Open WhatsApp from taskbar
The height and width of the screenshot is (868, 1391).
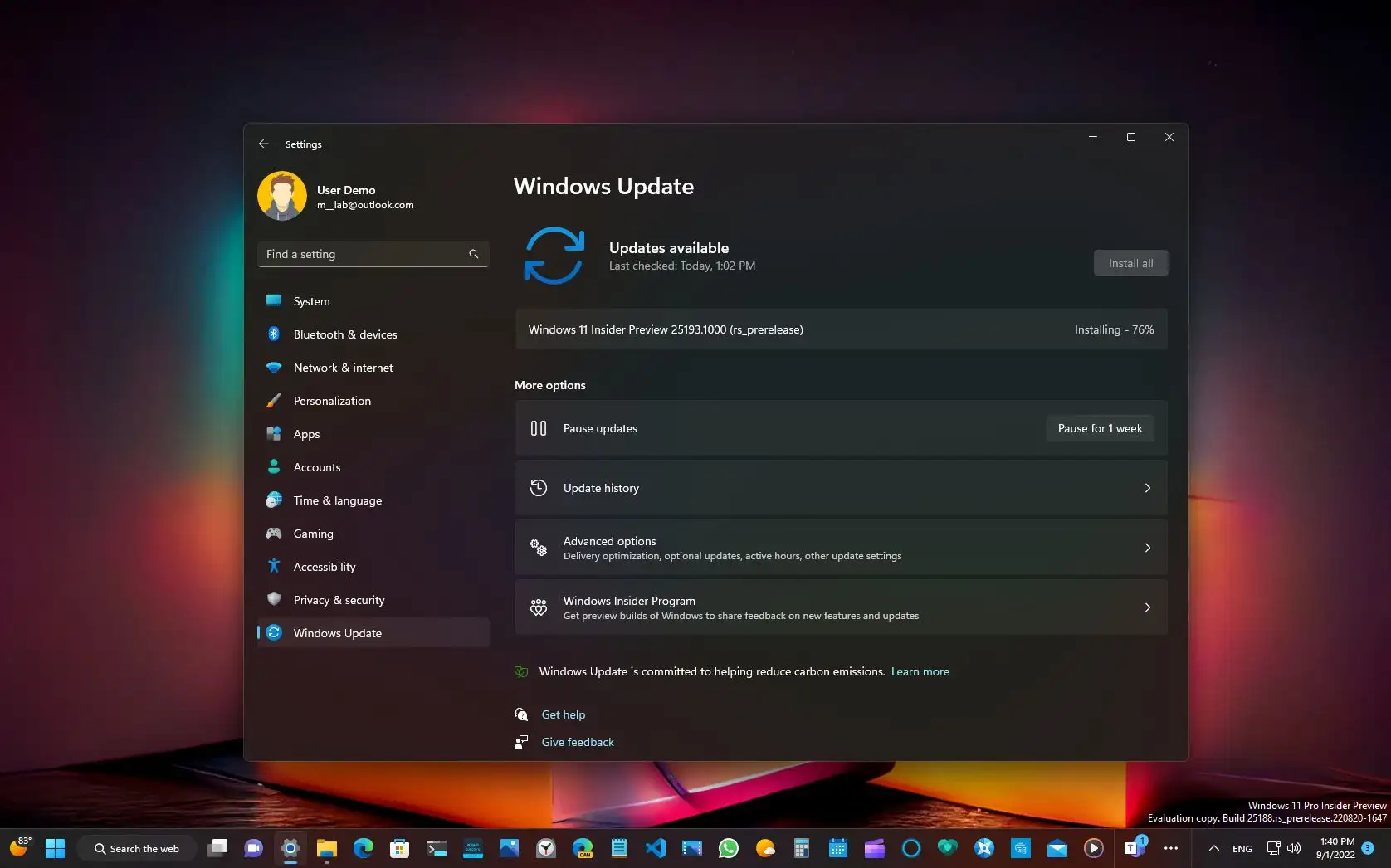pos(728,848)
